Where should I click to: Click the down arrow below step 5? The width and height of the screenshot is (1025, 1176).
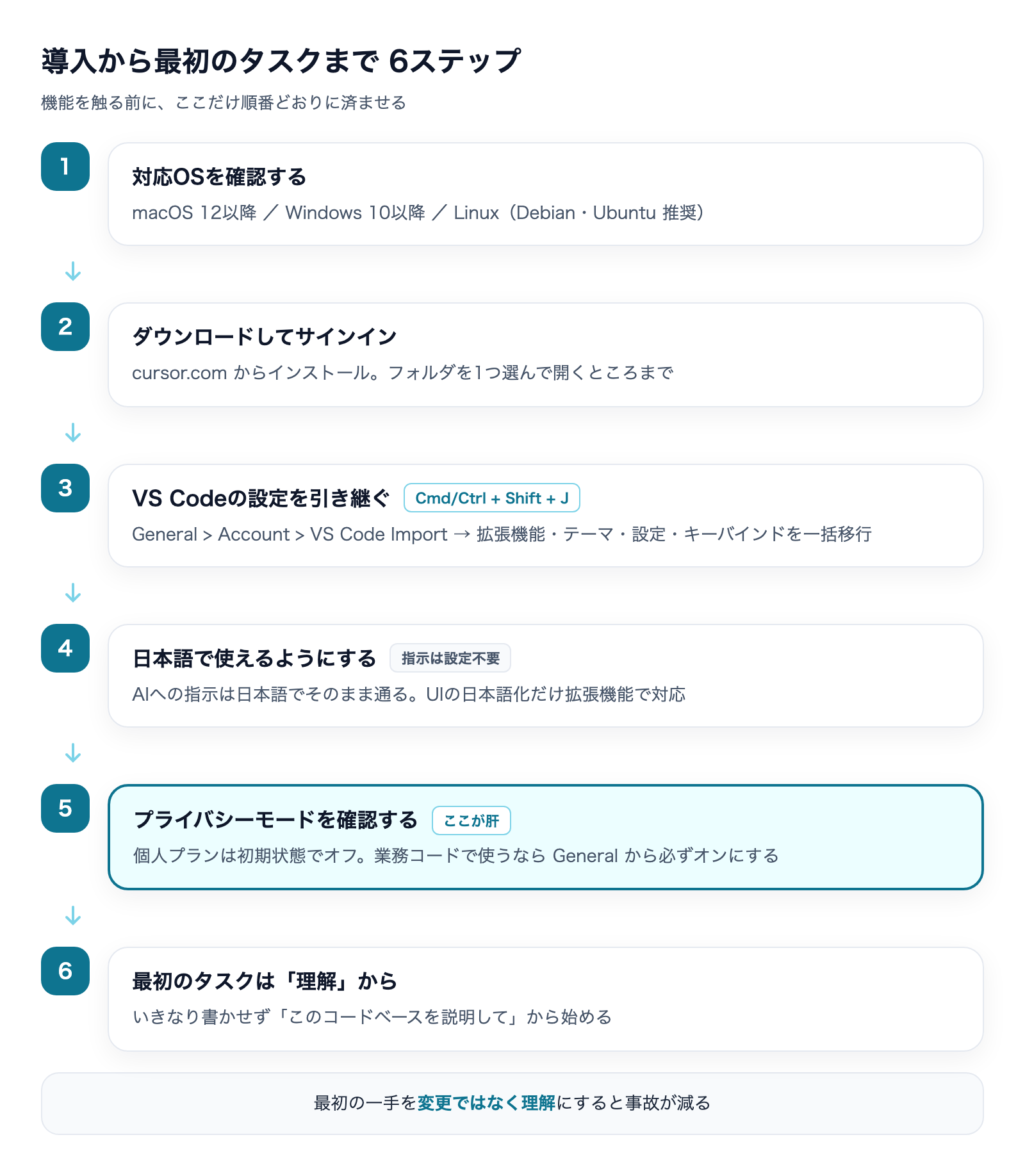(73, 915)
